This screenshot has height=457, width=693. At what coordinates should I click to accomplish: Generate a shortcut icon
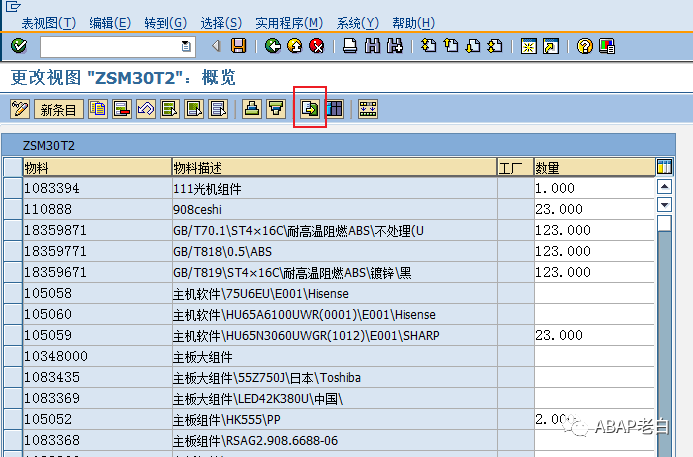coord(551,46)
